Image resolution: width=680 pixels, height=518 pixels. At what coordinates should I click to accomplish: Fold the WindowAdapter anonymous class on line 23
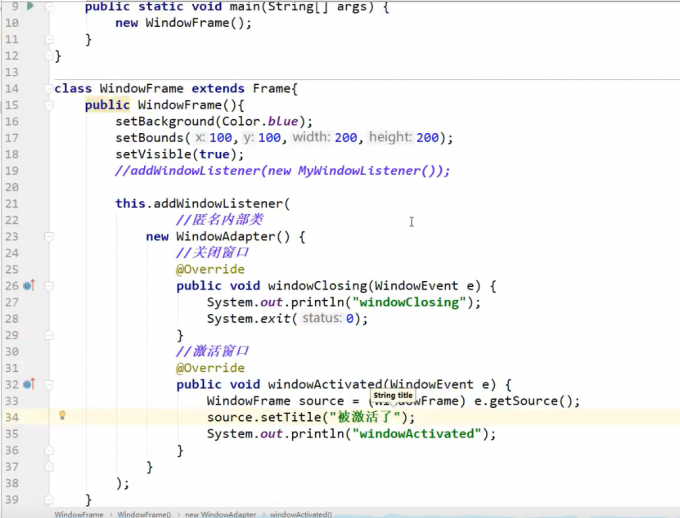[x=47, y=237]
